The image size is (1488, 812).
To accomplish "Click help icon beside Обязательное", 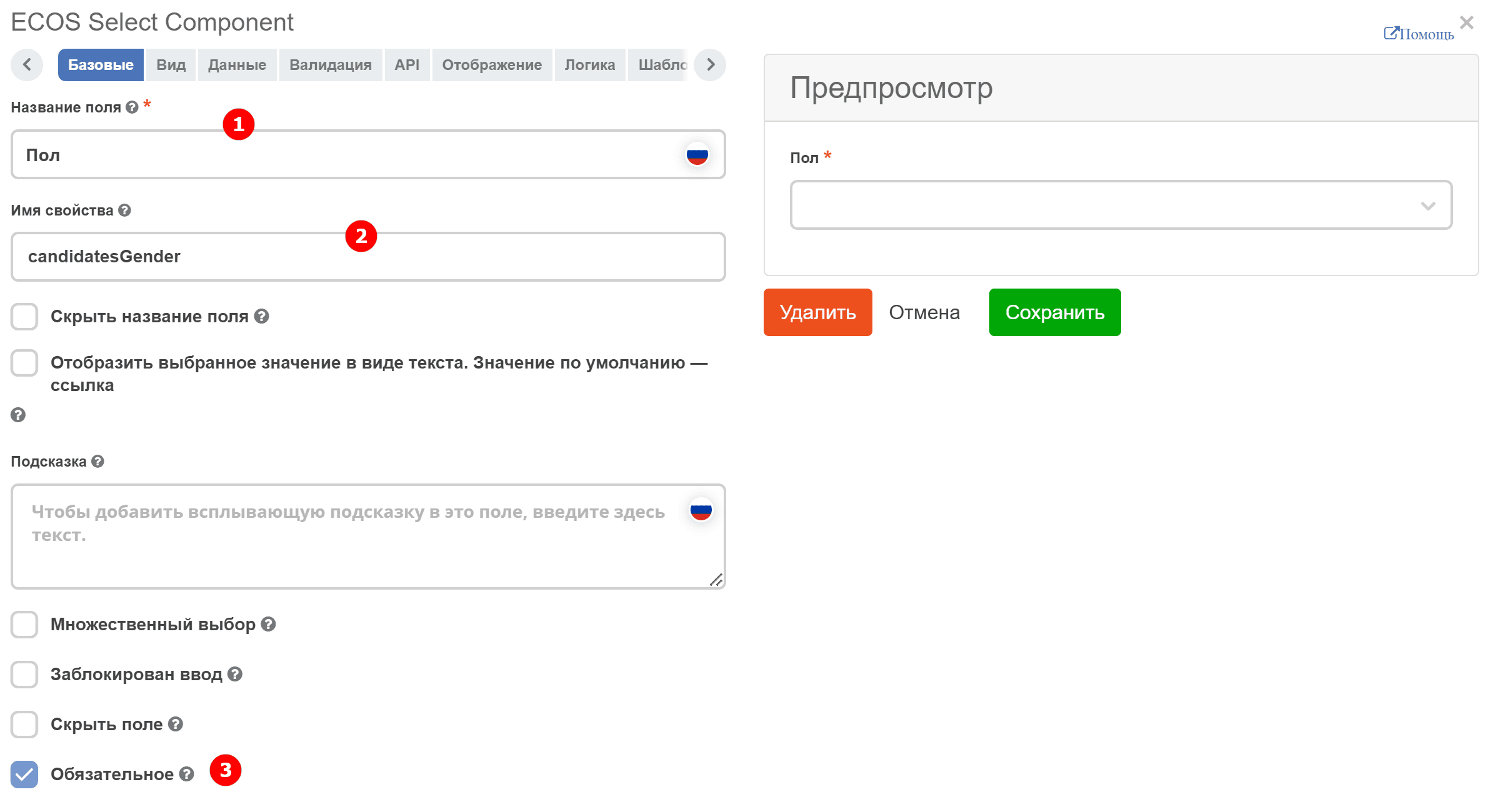I will (x=187, y=774).
